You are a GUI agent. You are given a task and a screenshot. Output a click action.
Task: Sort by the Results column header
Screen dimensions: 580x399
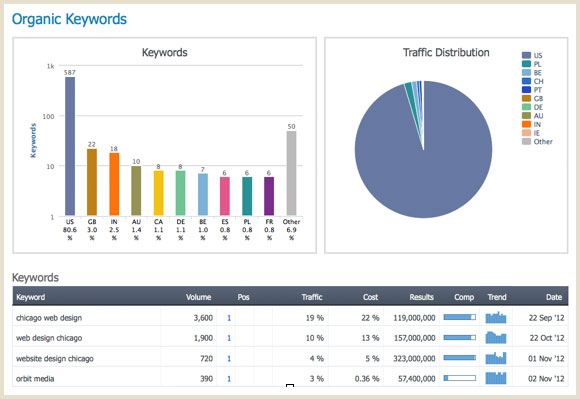[x=421, y=297]
